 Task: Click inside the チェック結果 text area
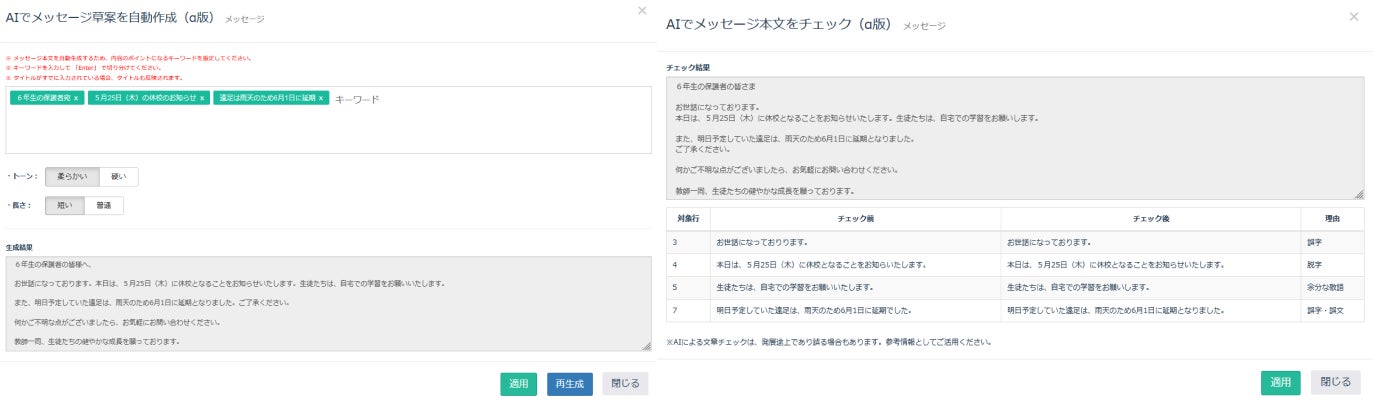click(1014, 138)
